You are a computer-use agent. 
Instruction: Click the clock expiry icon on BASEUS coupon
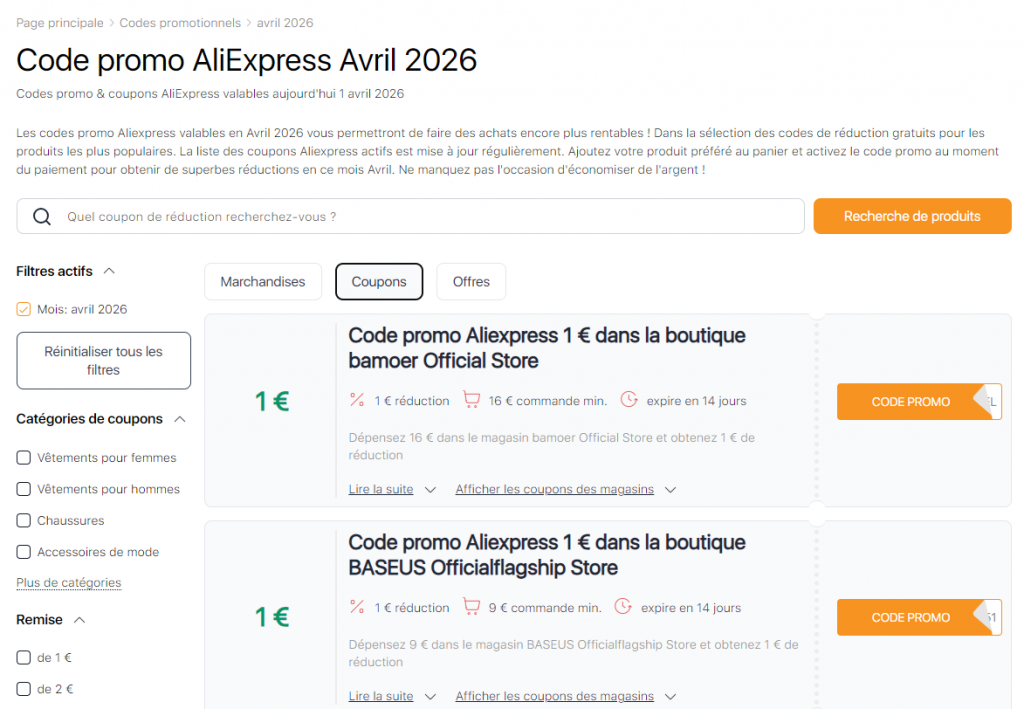tap(623, 607)
